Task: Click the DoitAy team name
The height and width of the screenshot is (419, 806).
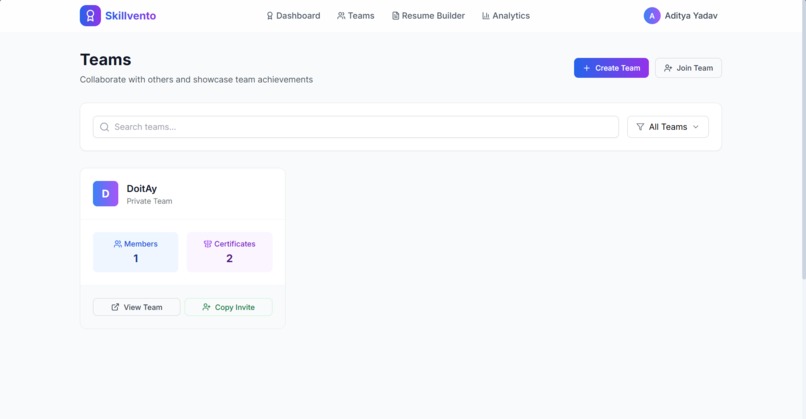Action: (x=142, y=189)
